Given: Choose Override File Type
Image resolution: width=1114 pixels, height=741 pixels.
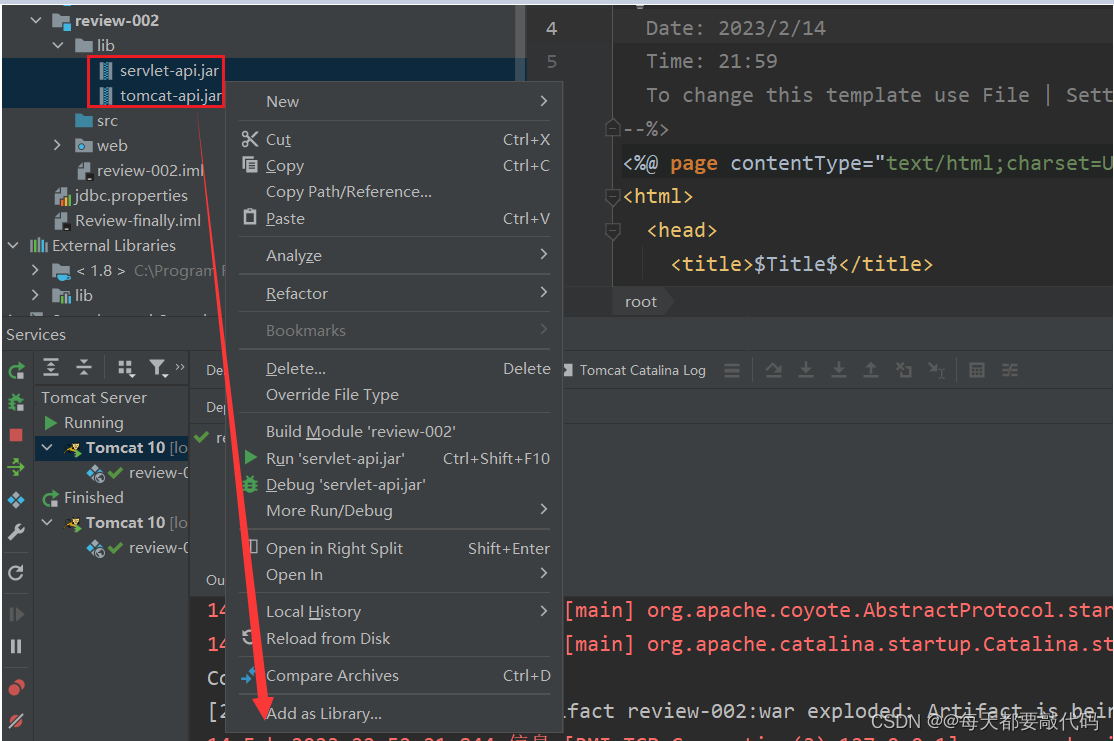Looking at the screenshot, I should 395,394.
